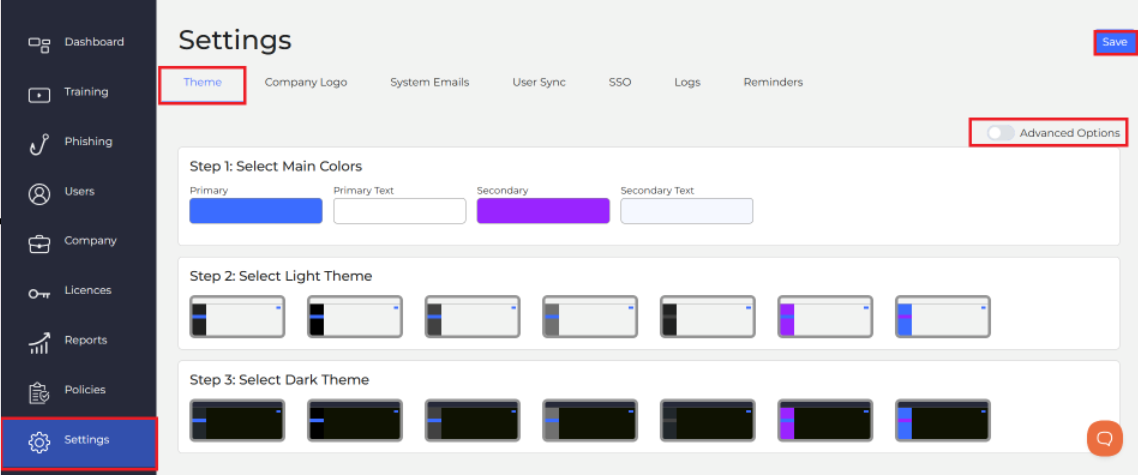1138x475 pixels.
Task: Select dark theme with light-gray sidebar
Action: point(590,420)
